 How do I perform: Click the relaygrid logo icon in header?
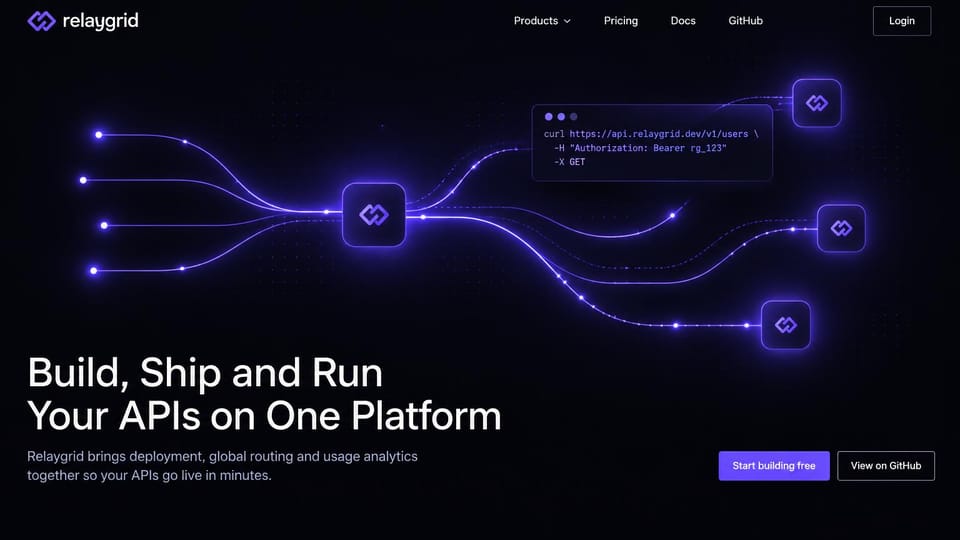click(x=41, y=21)
